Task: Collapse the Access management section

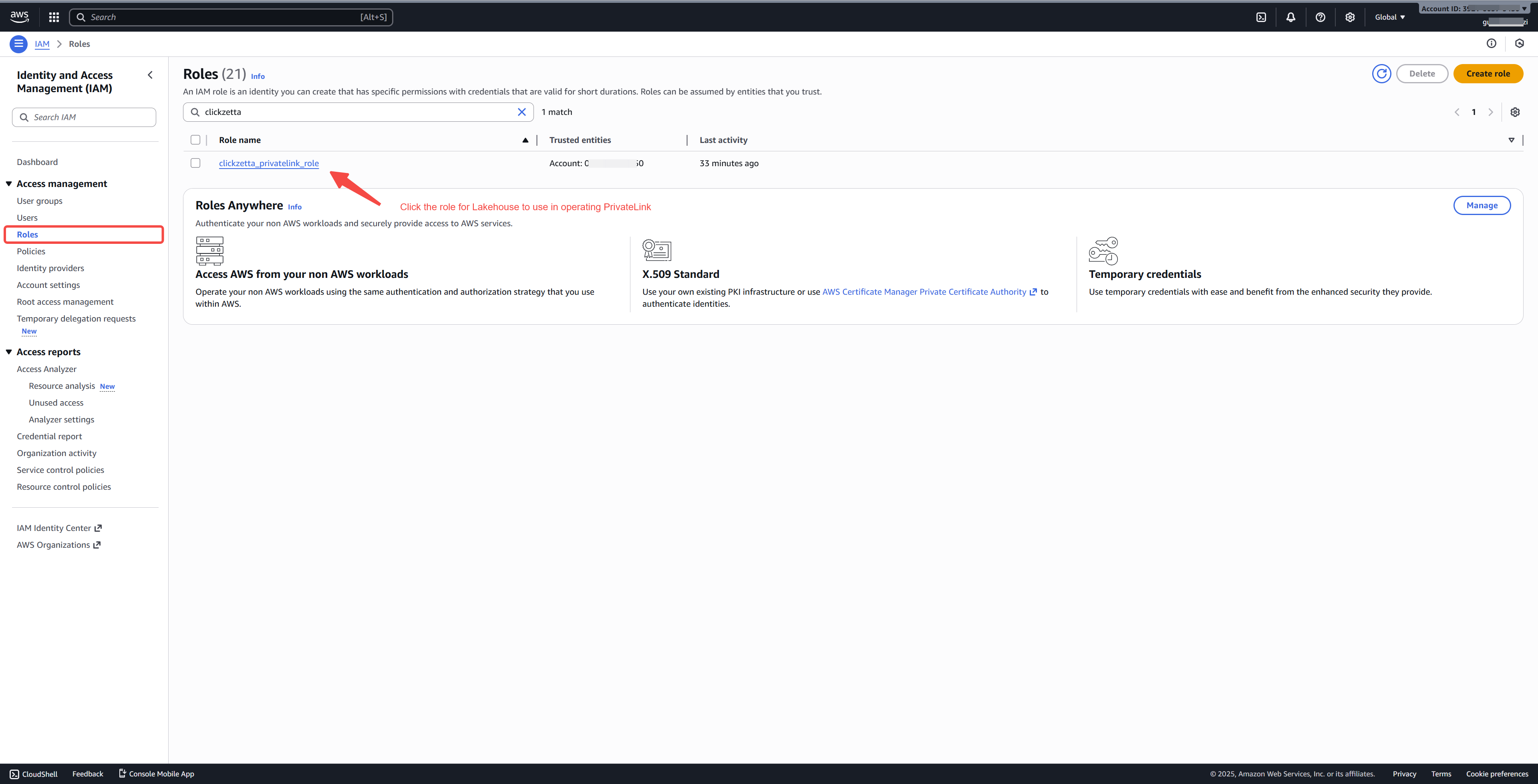Action: tap(9, 184)
